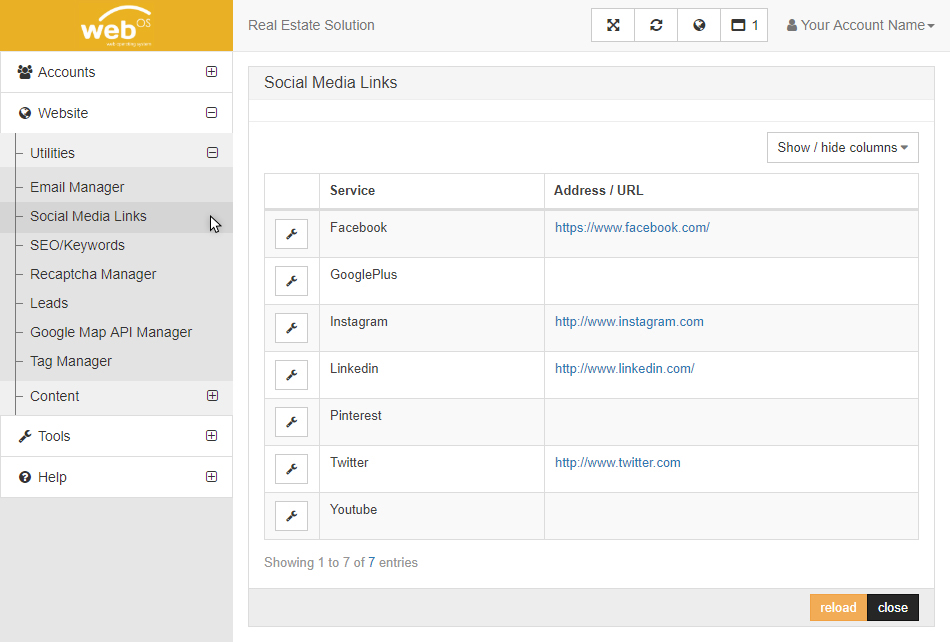
Task: Edit Youtube row with wrench icon
Action: coord(291,516)
